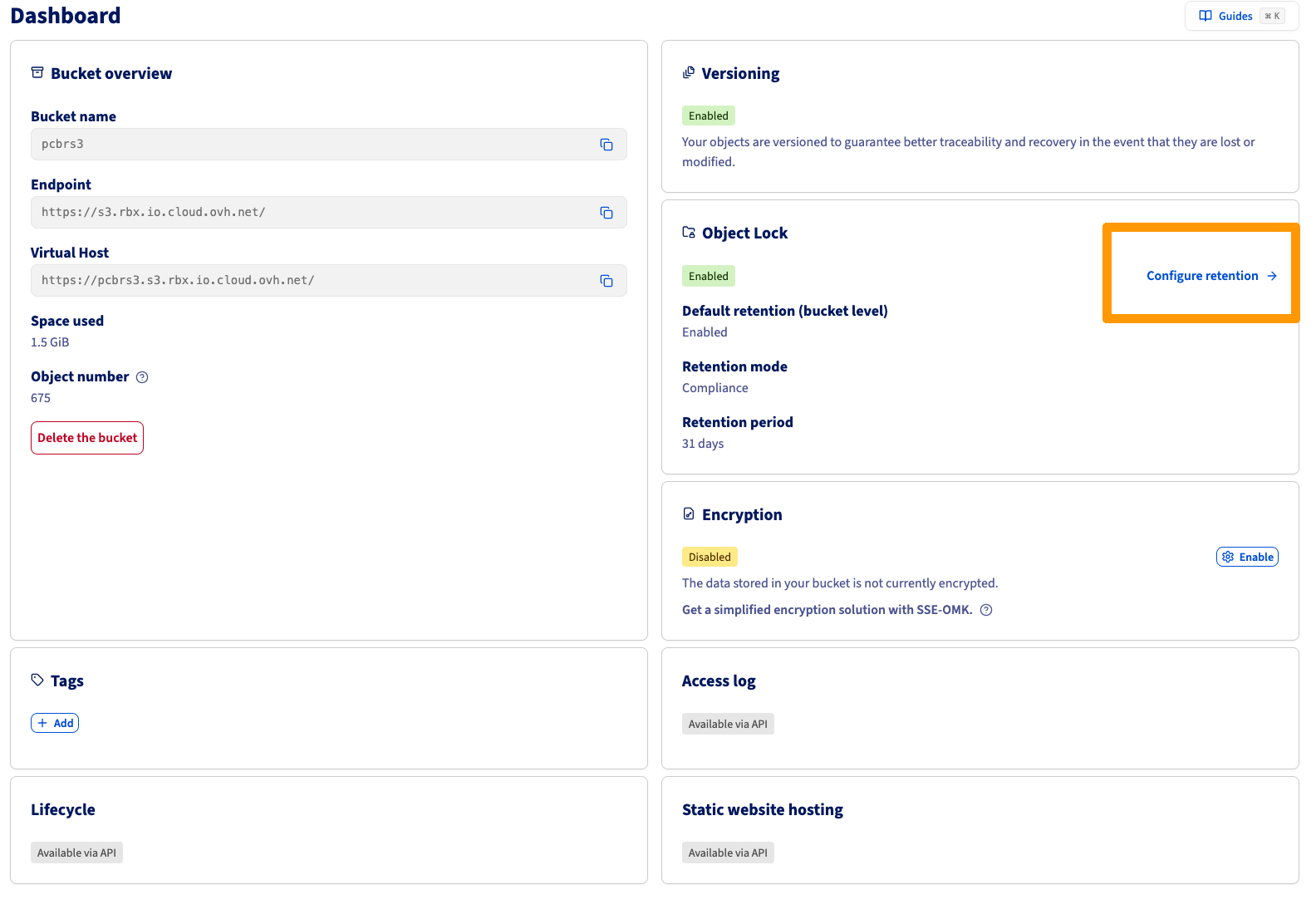Enable encryption for the bucket

[1247, 557]
